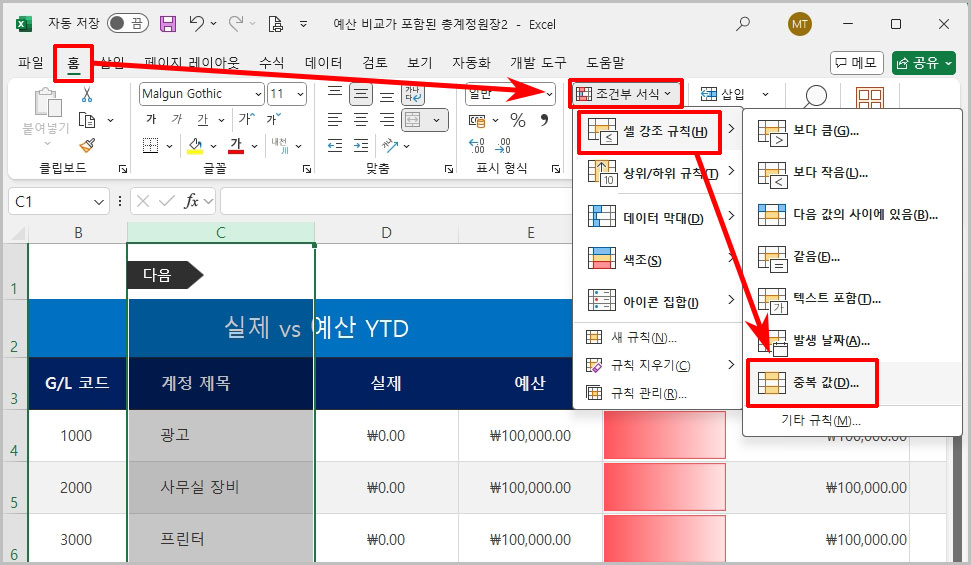
Task: Open font group dialog launcher
Action: pyautogui.click(x=307, y=169)
